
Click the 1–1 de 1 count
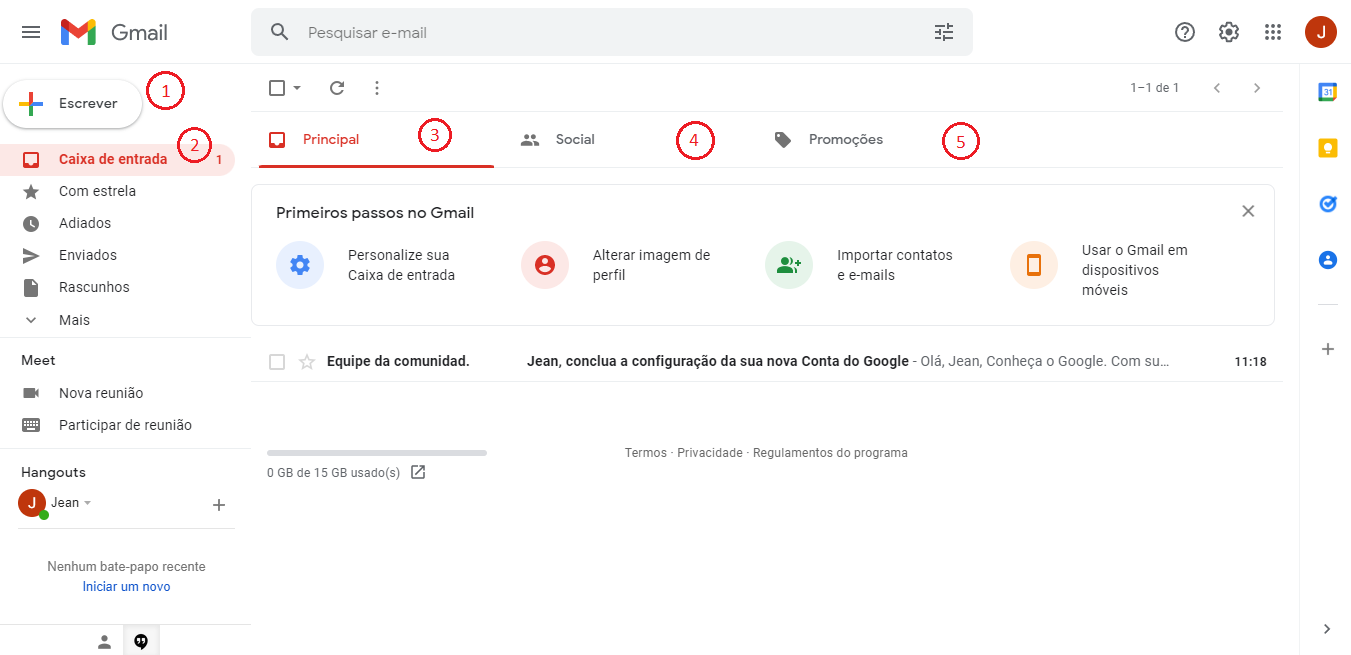(x=1155, y=88)
